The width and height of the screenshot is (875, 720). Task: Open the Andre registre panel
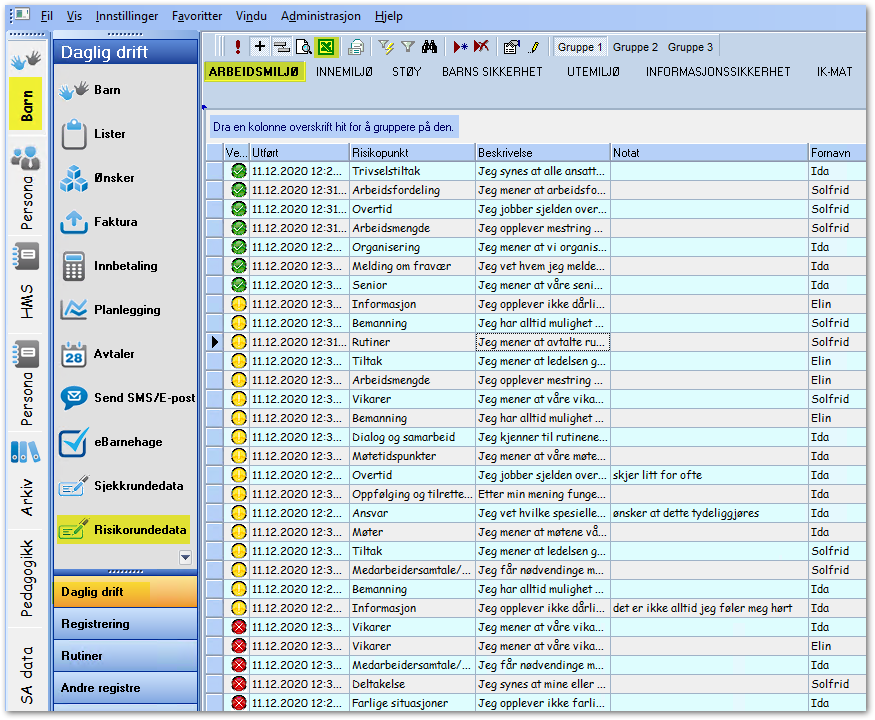126,688
